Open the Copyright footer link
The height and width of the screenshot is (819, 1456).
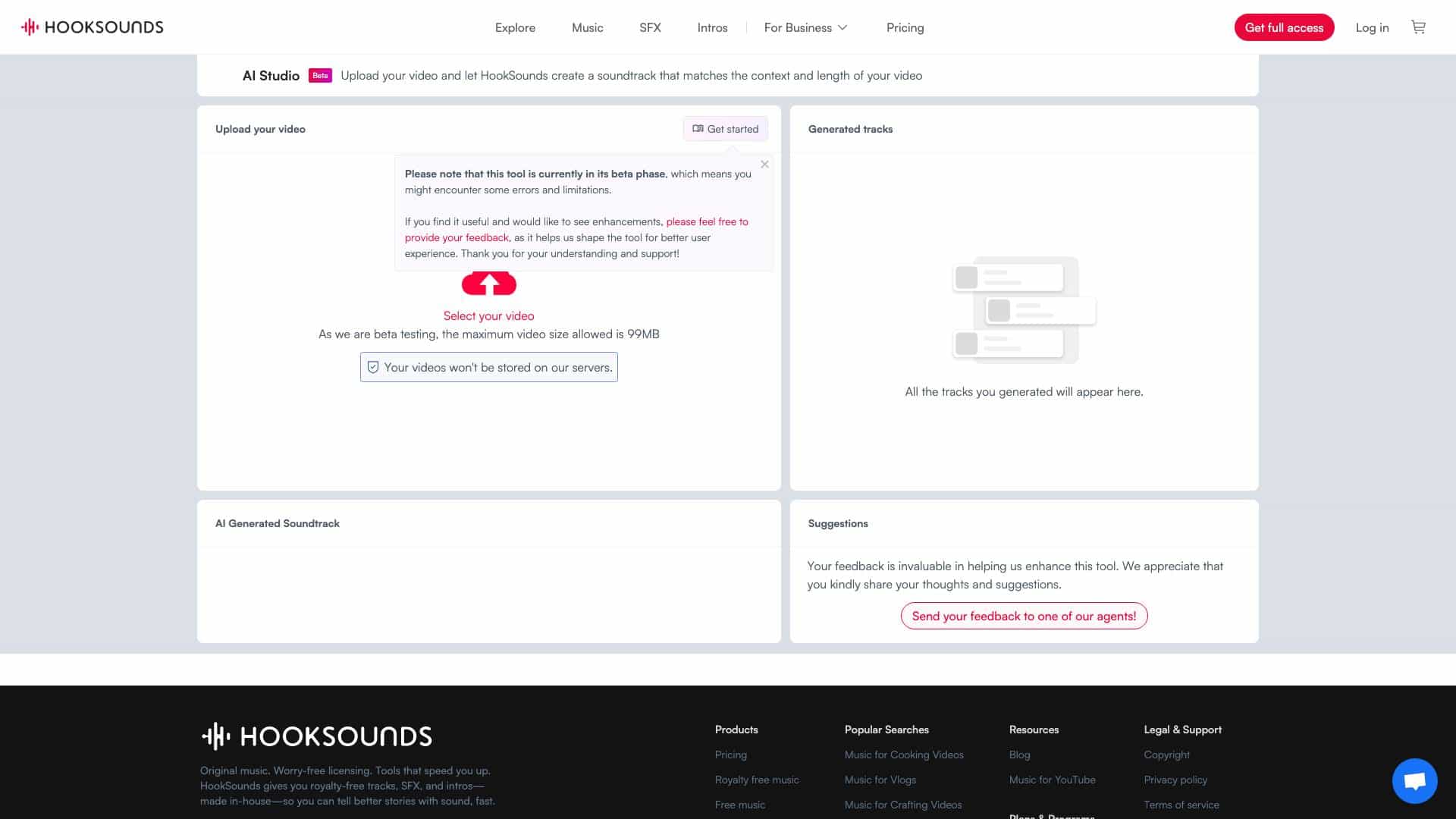pos(1166,755)
